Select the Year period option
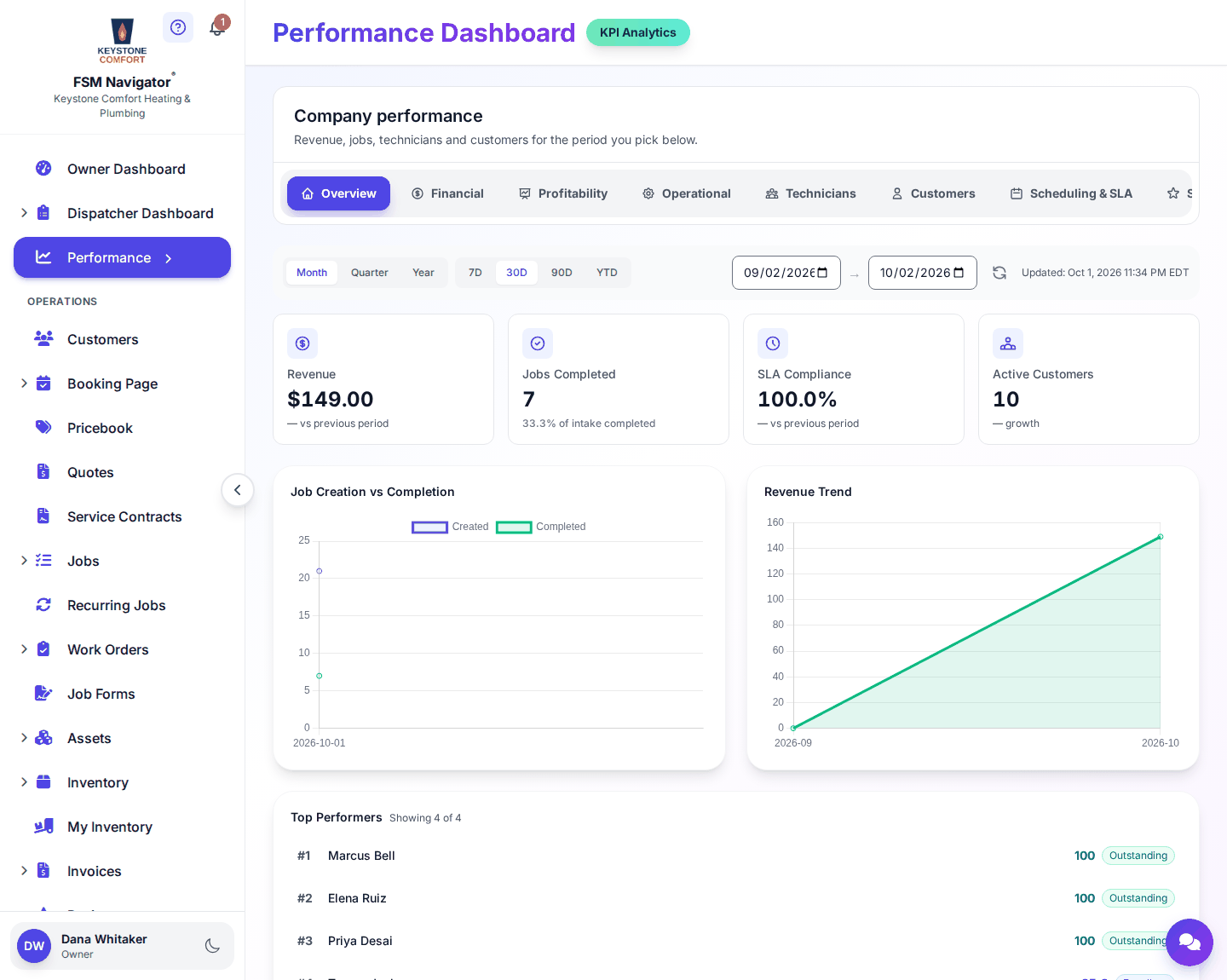The width and height of the screenshot is (1227, 980). (x=423, y=273)
